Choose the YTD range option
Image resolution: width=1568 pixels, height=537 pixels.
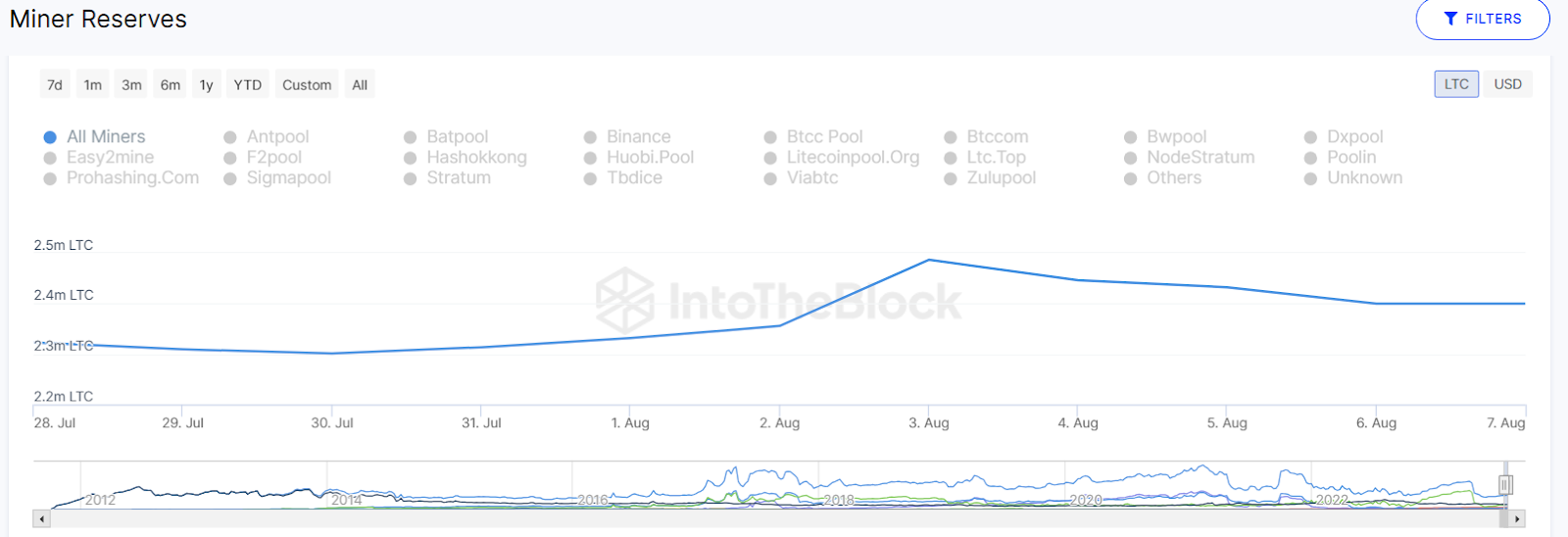pos(247,85)
